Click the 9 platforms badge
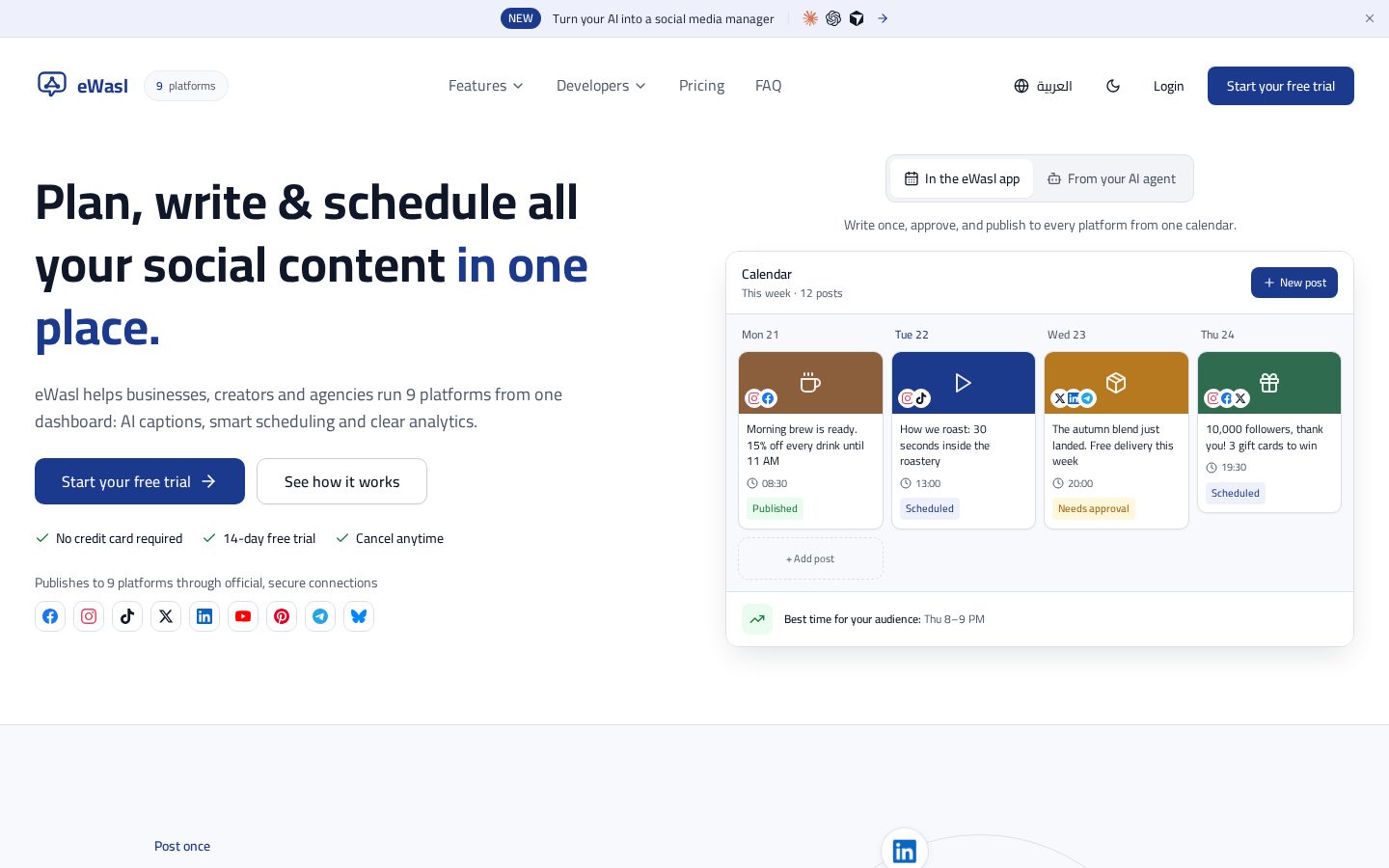The height and width of the screenshot is (868, 1389). (186, 86)
